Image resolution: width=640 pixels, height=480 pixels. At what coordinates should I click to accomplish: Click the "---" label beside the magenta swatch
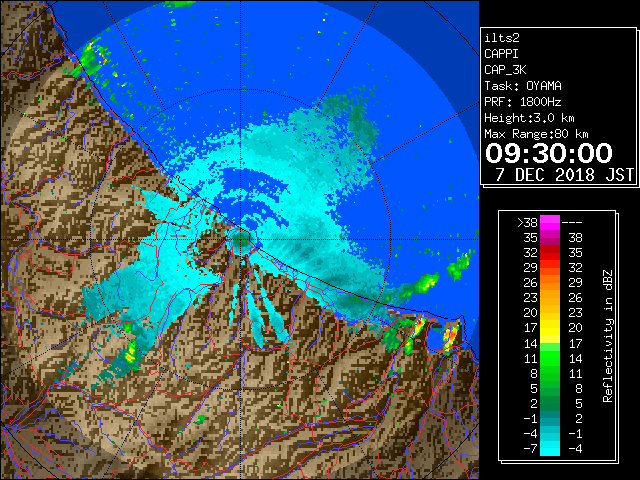(572, 223)
